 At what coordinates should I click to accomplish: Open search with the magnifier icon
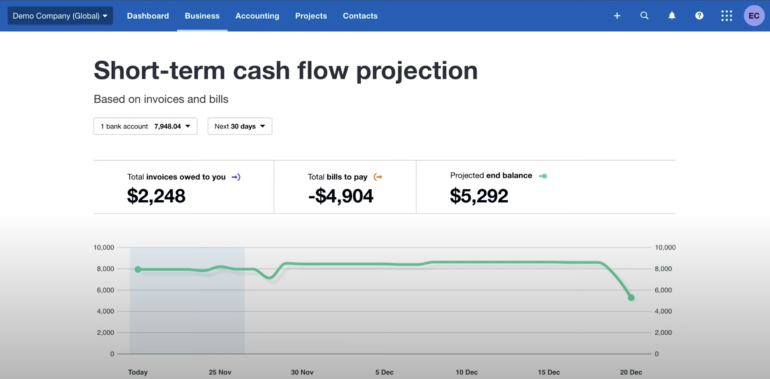(x=644, y=16)
